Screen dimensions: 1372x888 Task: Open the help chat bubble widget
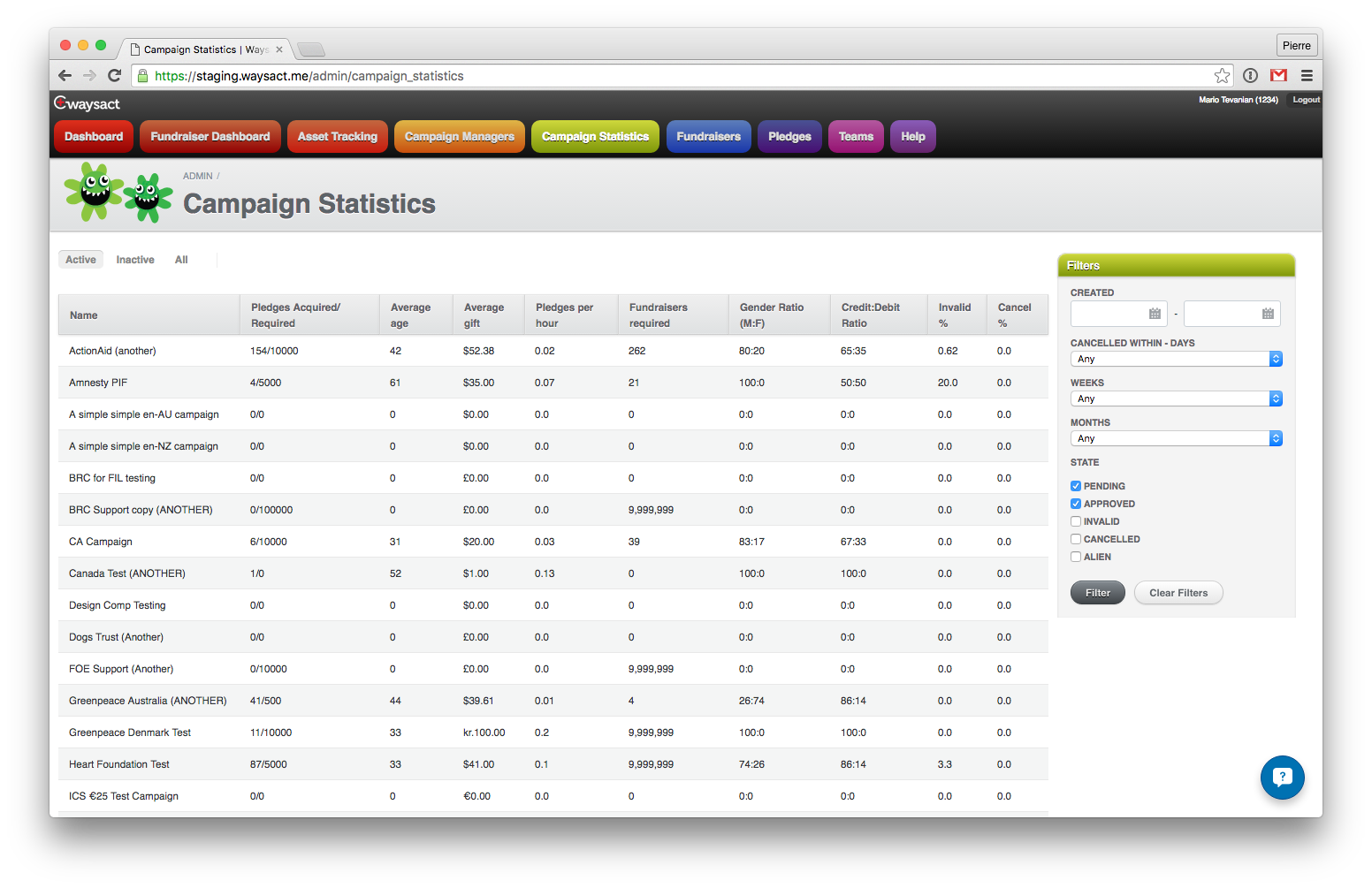1282,778
